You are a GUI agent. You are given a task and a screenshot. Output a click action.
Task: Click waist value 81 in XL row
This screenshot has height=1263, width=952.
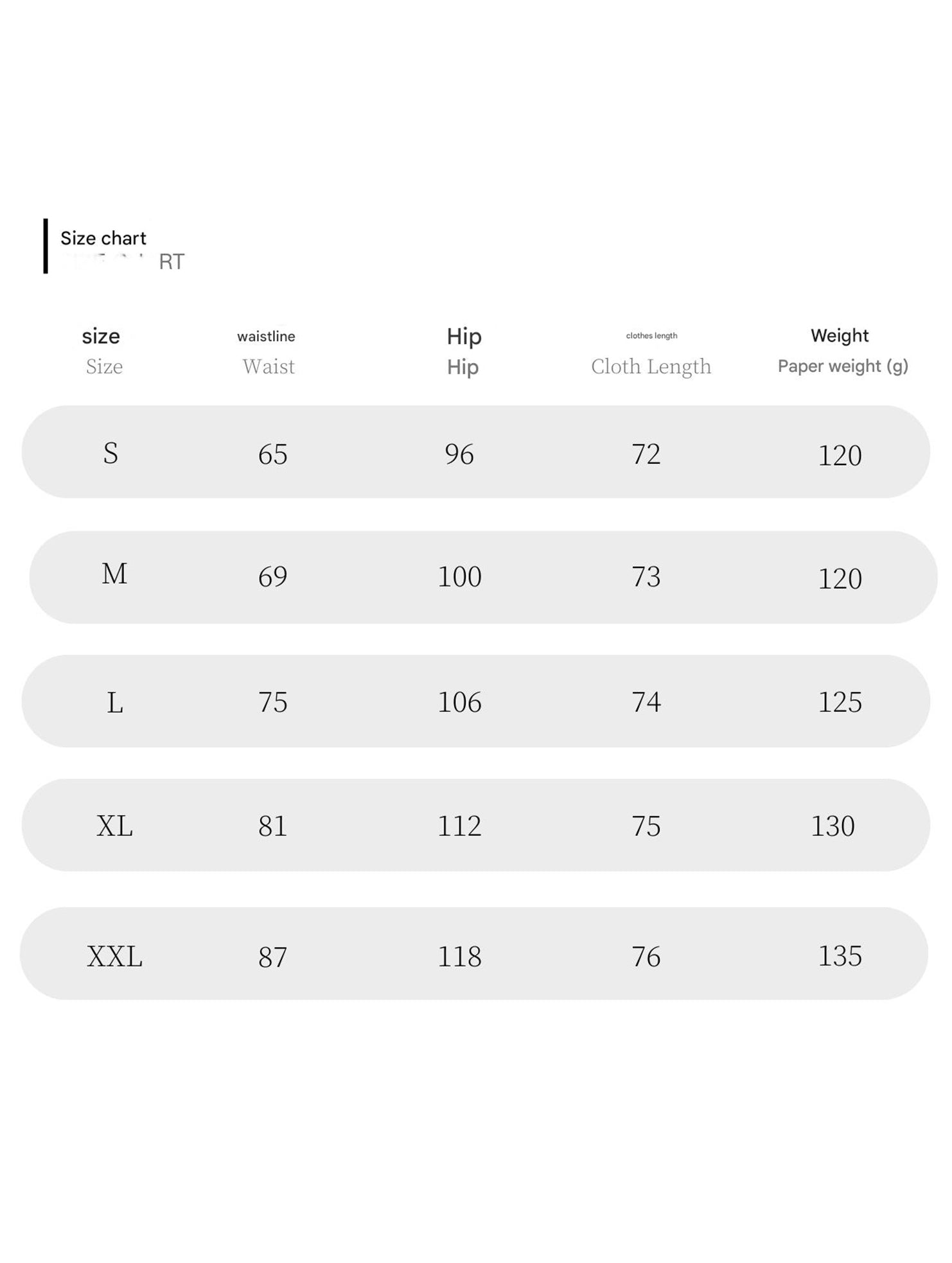click(x=272, y=826)
